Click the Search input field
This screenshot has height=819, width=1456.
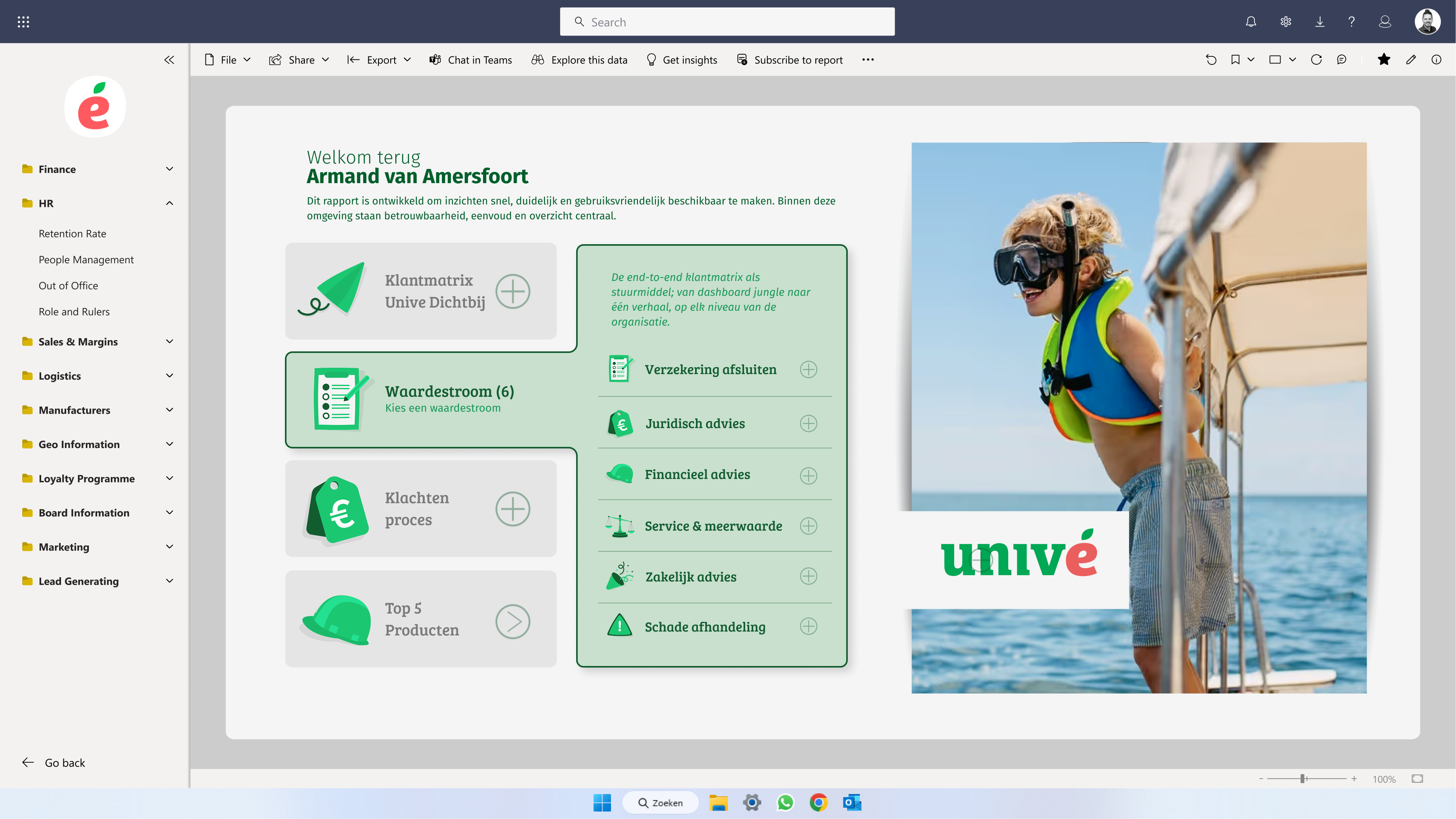coord(727,22)
